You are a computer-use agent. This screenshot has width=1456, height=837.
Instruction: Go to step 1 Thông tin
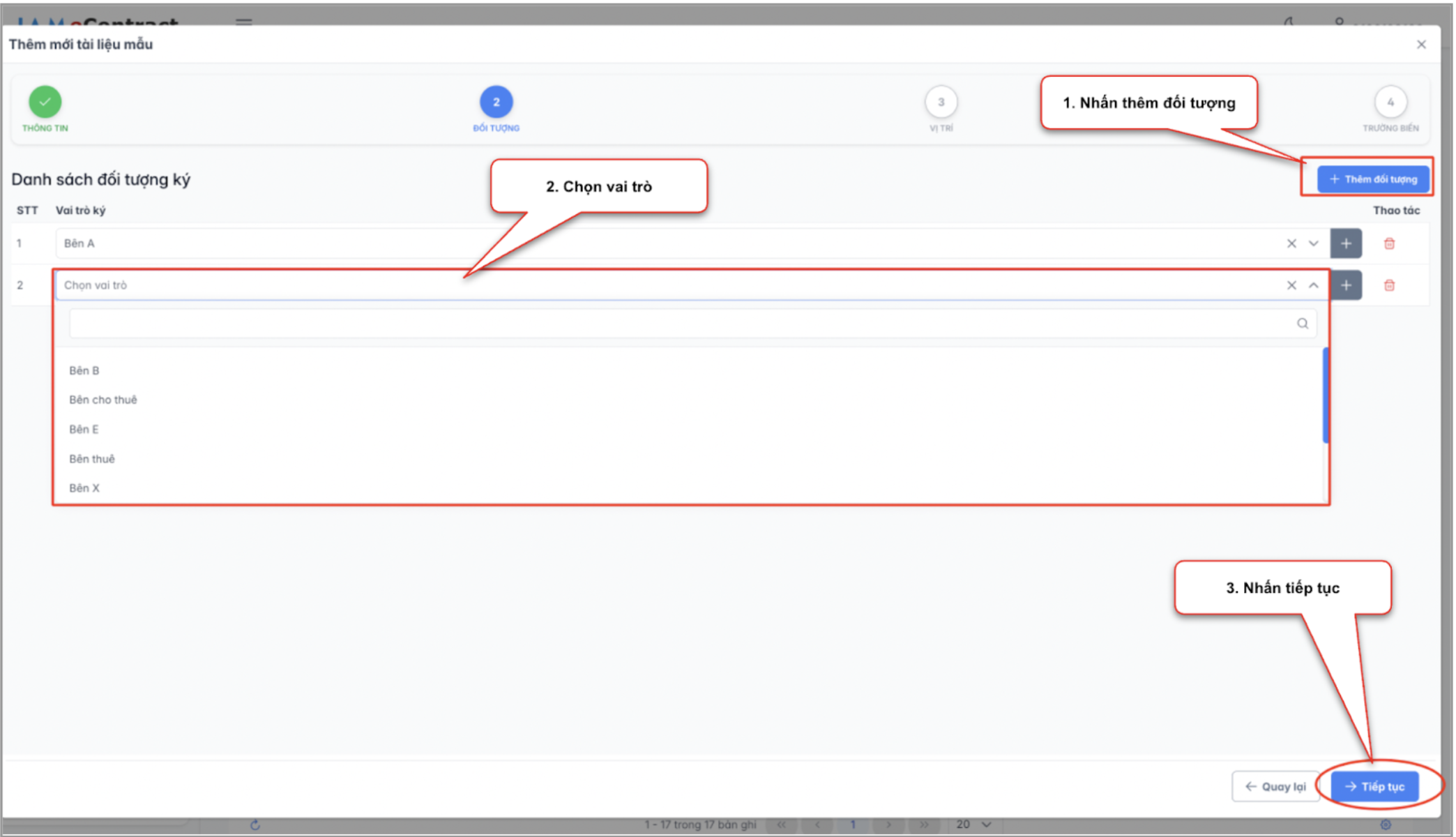pos(45,103)
